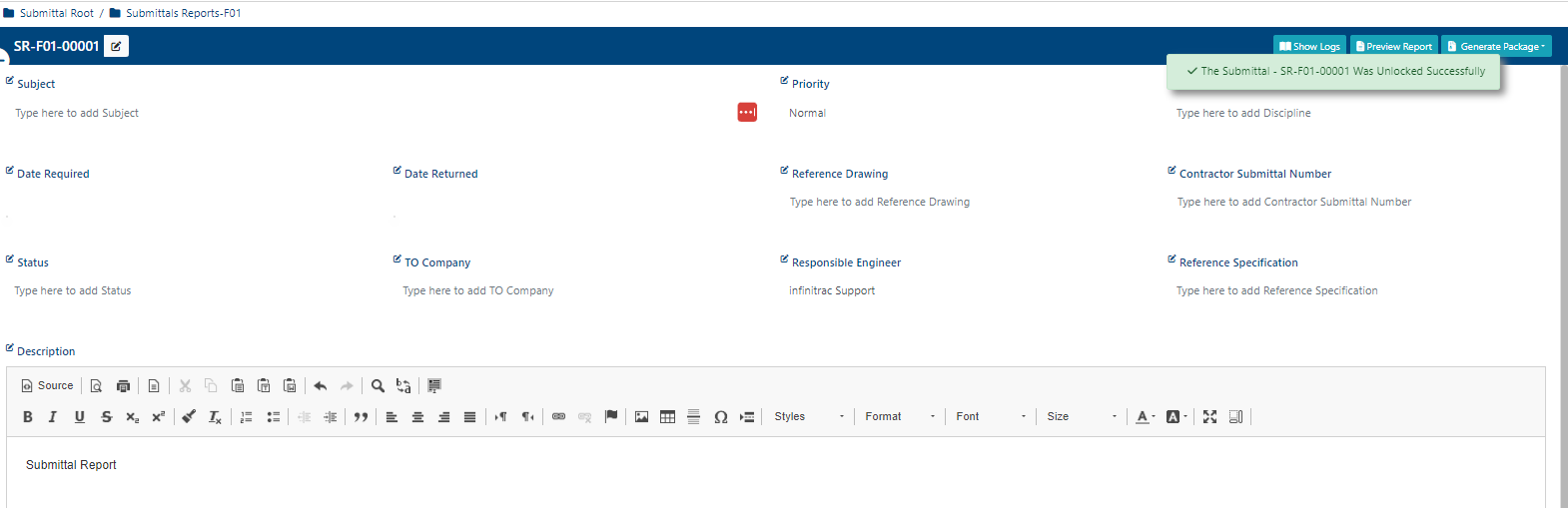Toggle superscript formatting

tap(158, 417)
